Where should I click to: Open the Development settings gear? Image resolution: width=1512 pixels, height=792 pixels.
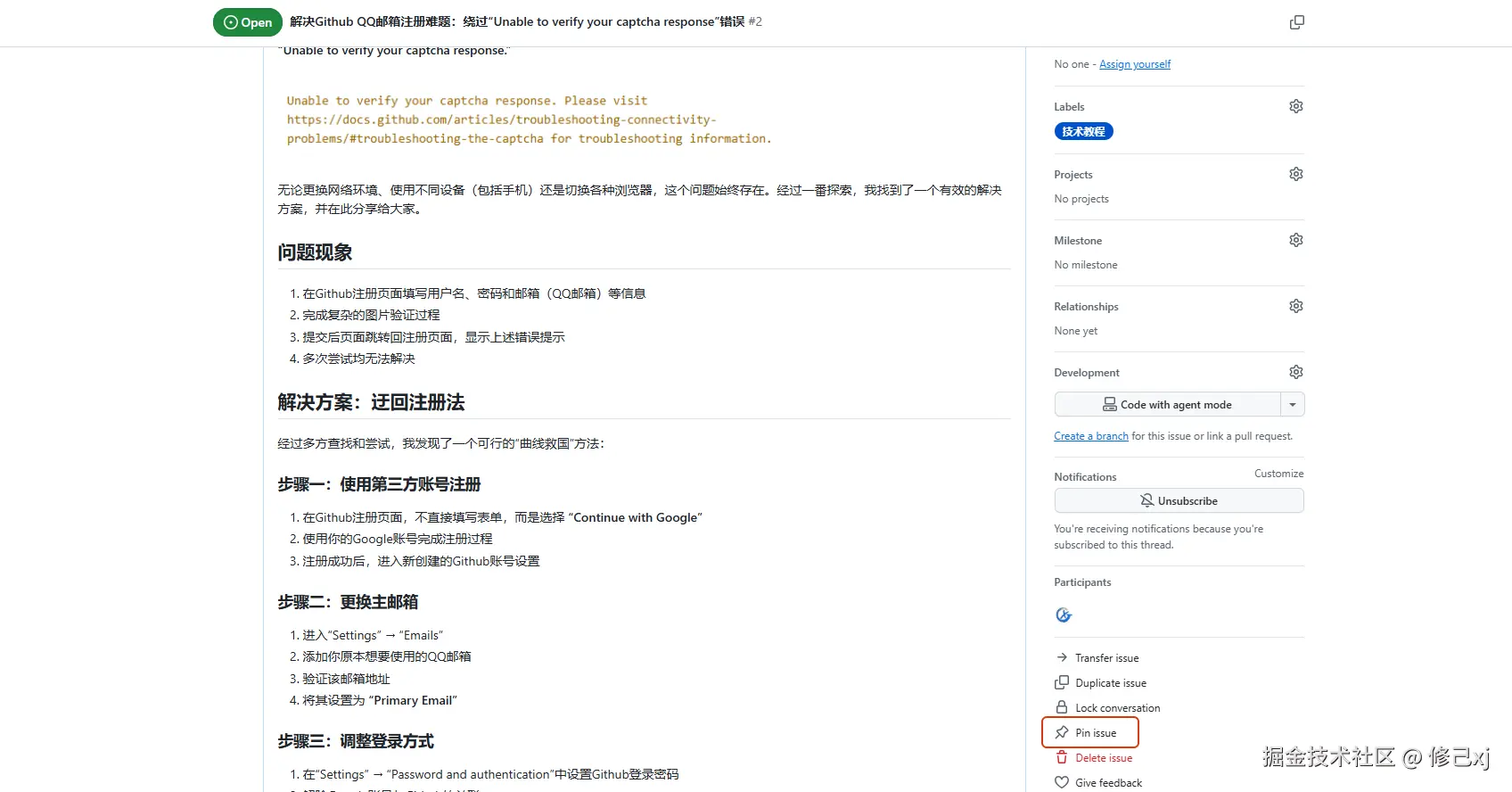point(1296,372)
